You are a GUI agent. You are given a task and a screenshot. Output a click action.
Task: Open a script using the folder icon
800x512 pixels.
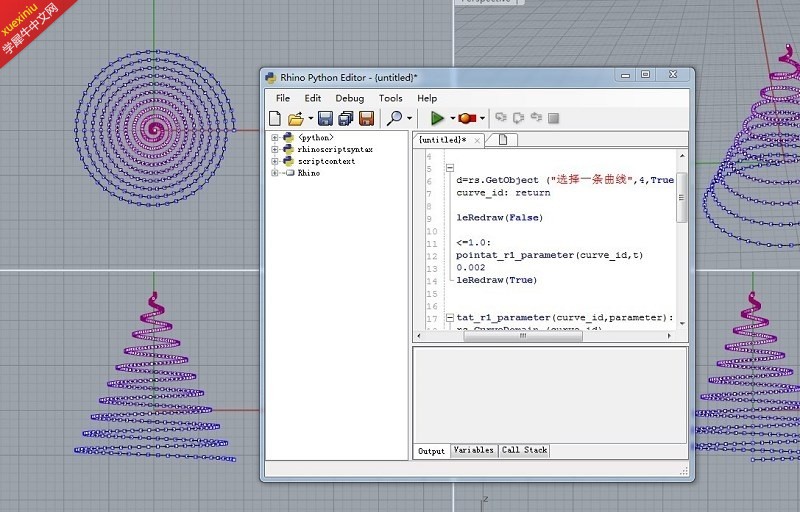(x=295, y=118)
